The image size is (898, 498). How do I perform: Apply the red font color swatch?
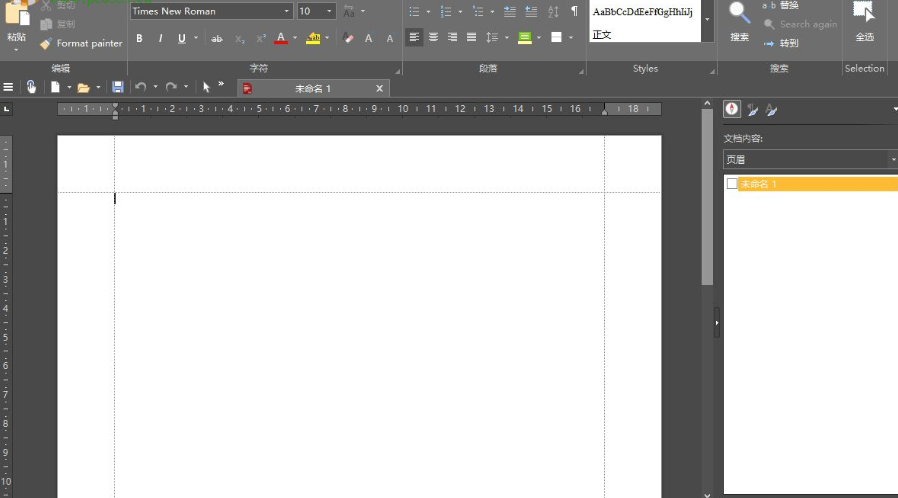(280, 38)
